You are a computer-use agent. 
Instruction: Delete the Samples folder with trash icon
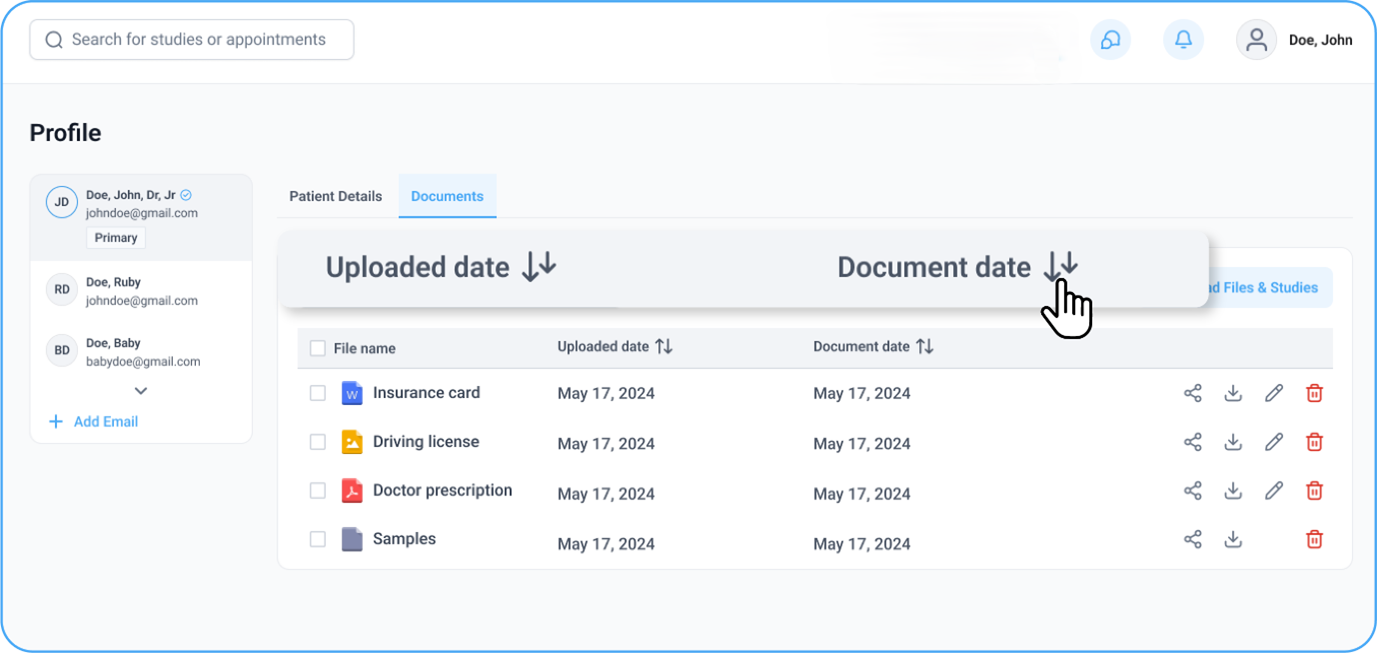[1314, 540]
